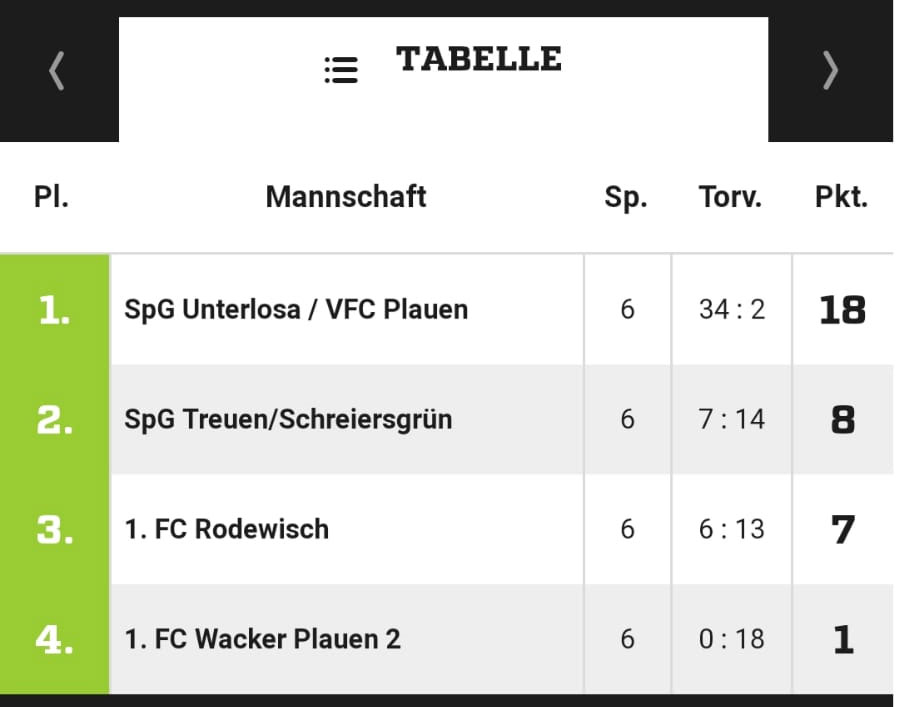Image resolution: width=899 pixels, height=707 pixels.
Task: Select the TABELLE tab heading
Action: [x=479, y=59]
